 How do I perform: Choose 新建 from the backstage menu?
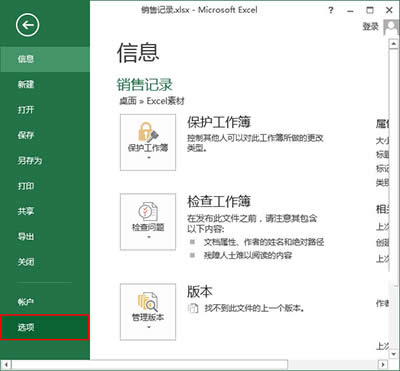[45, 85]
